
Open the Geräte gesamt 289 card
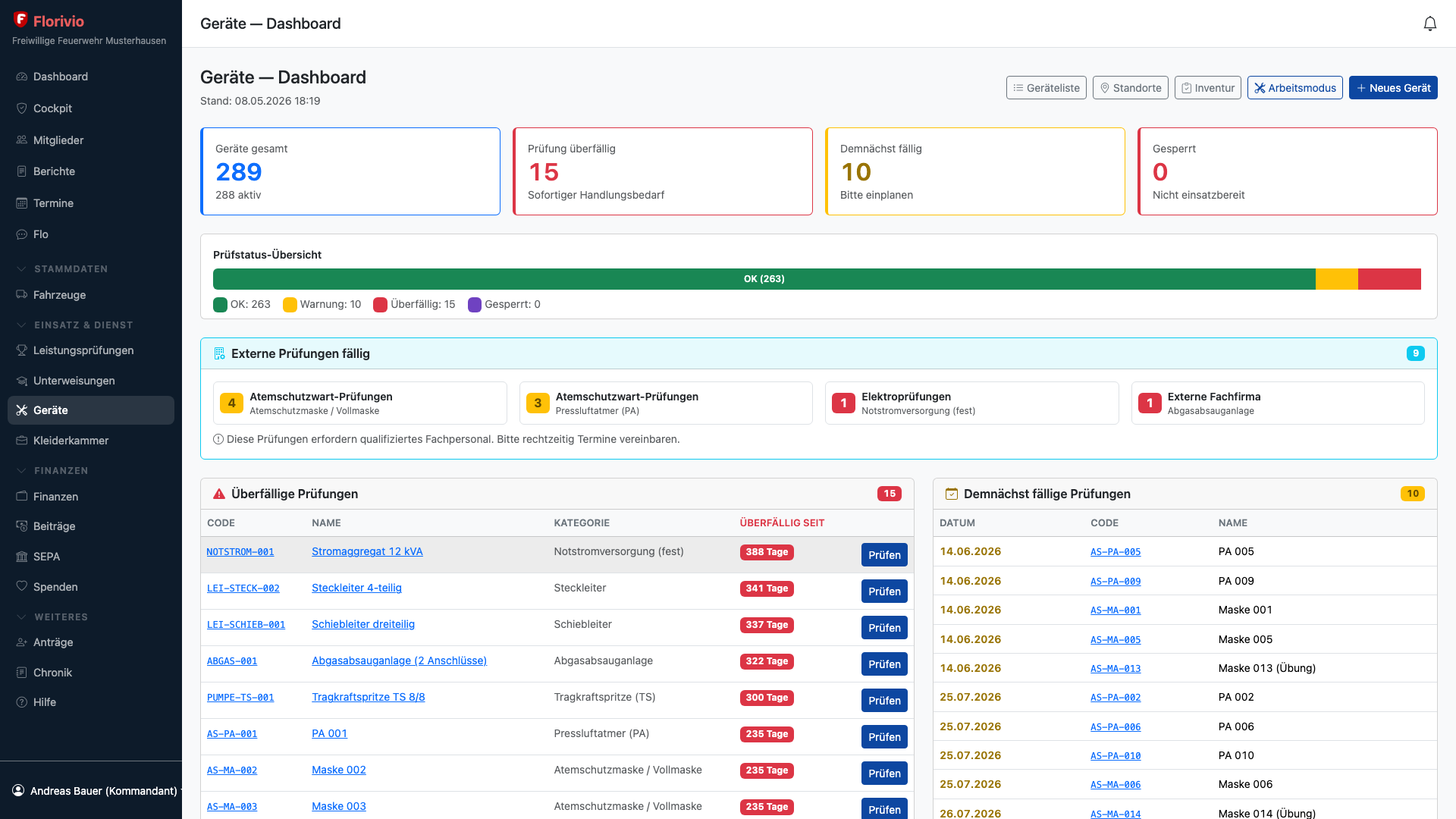tap(350, 171)
